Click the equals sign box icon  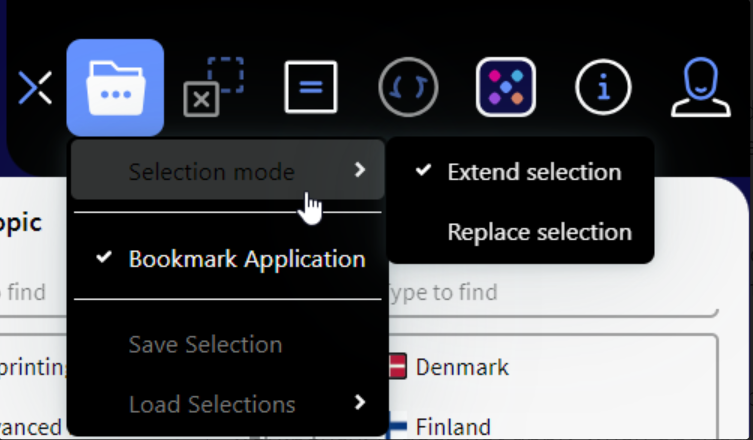311,88
